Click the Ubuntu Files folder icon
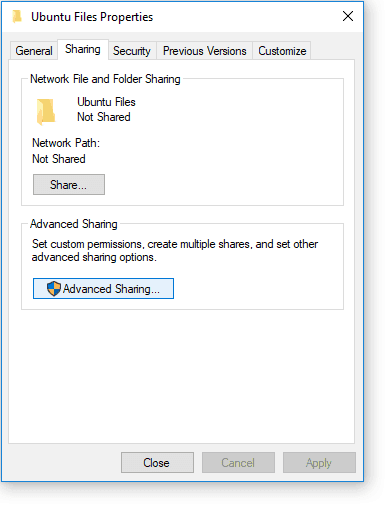 [46, 112]
